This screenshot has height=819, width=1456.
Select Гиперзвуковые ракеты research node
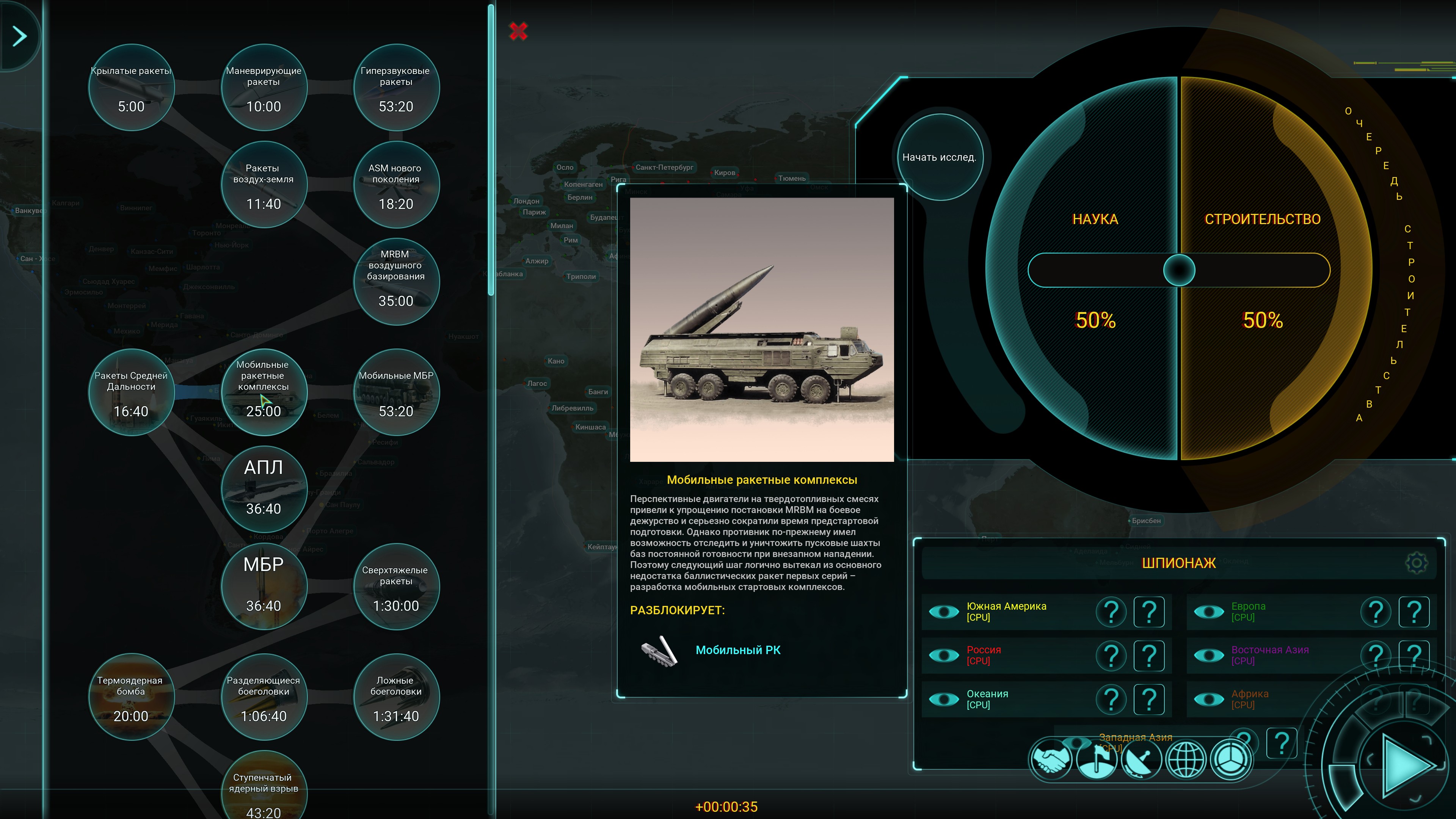pyautogui.click(x=395, y=88)
